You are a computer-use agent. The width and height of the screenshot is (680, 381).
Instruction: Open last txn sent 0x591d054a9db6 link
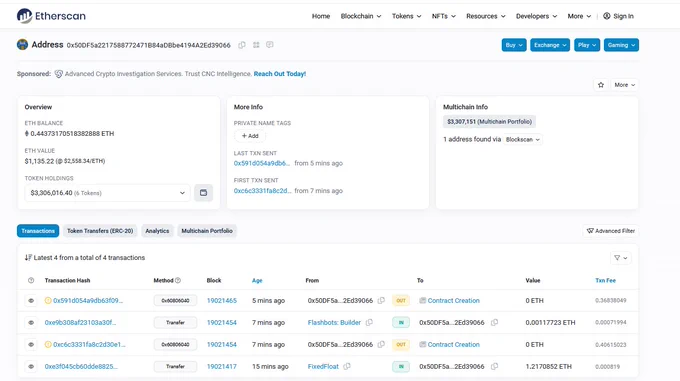point(262,163)
